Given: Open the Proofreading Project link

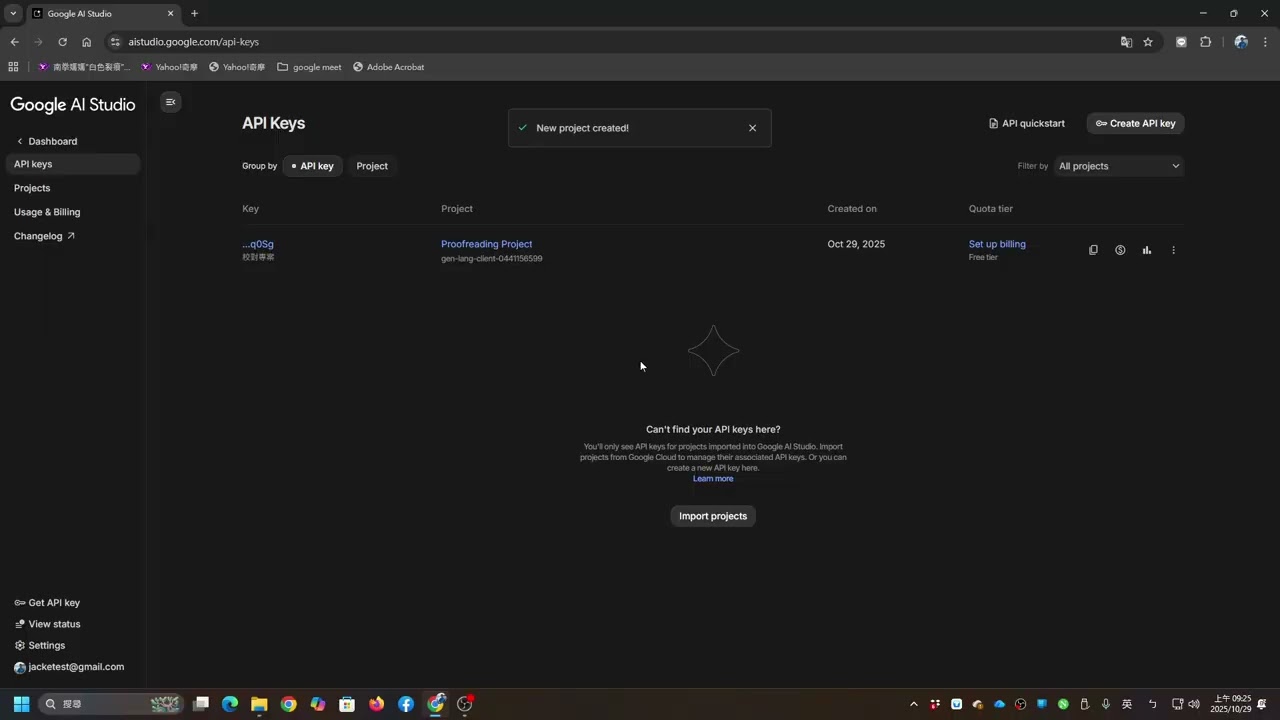Looking at the screenshot, I should coord(487,244).
